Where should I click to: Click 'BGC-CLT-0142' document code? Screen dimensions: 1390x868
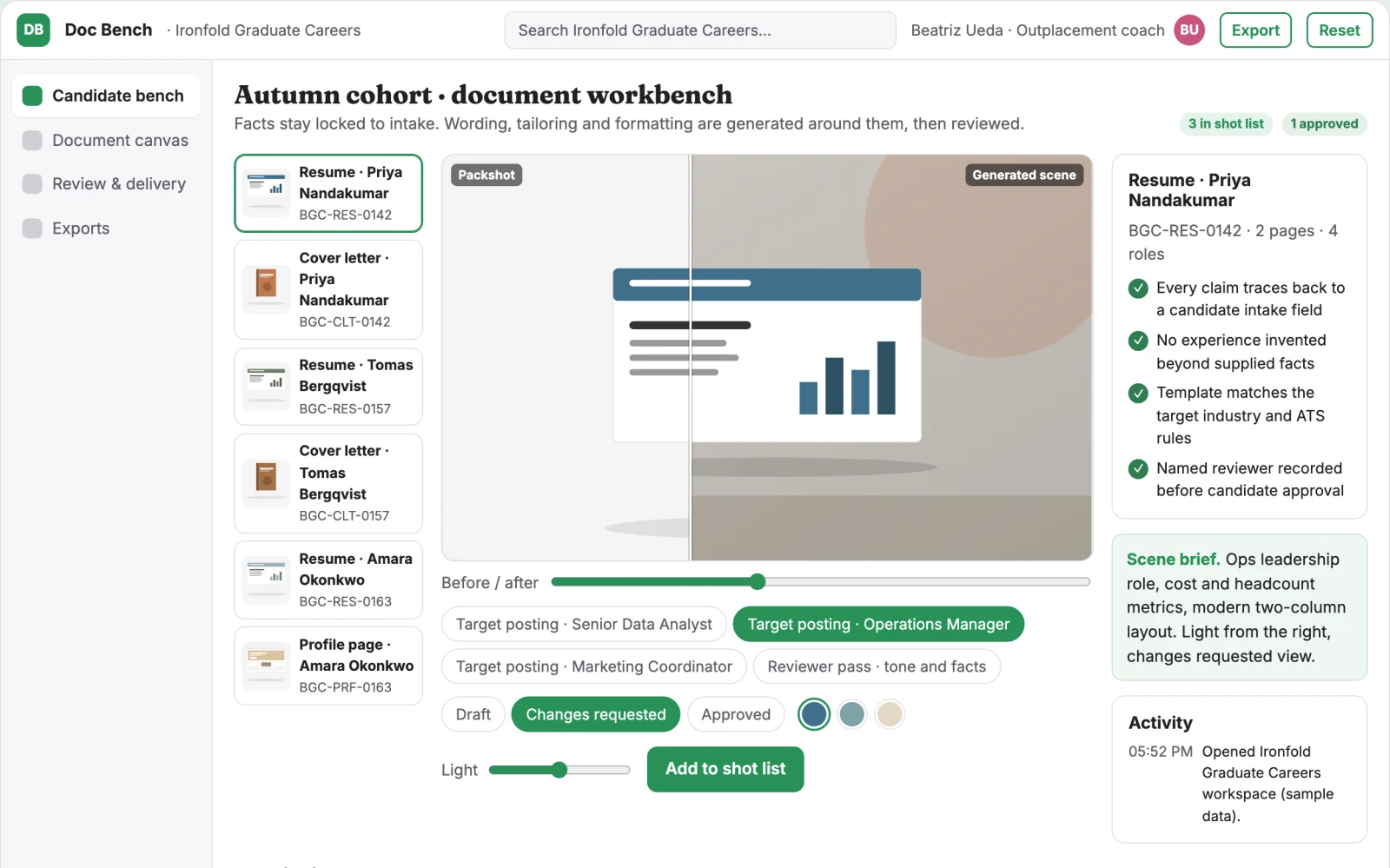pyautogui.click(x=345, y=322)
